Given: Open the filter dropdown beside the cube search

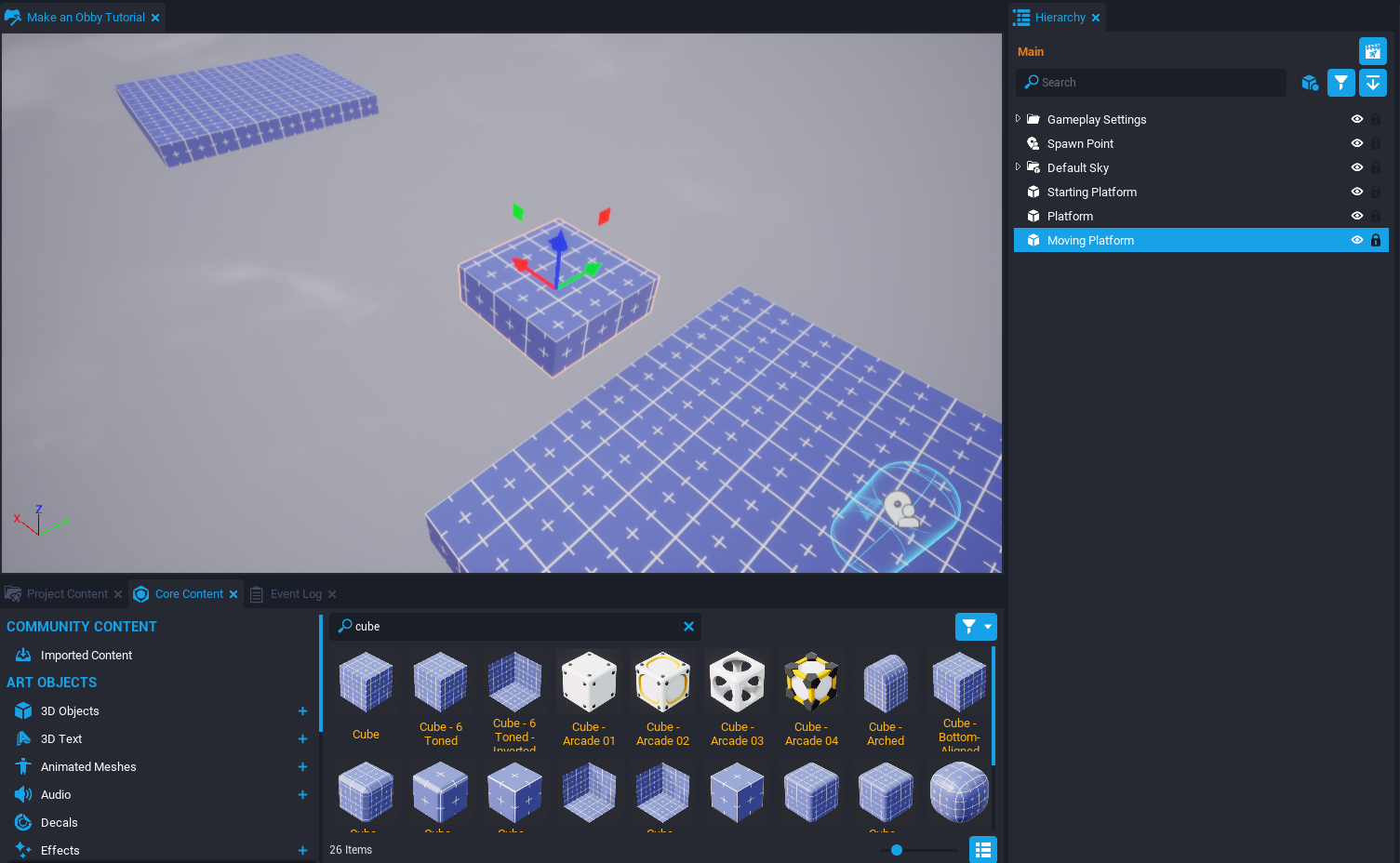Looking at the screenshot, I should tap(976, 626).
